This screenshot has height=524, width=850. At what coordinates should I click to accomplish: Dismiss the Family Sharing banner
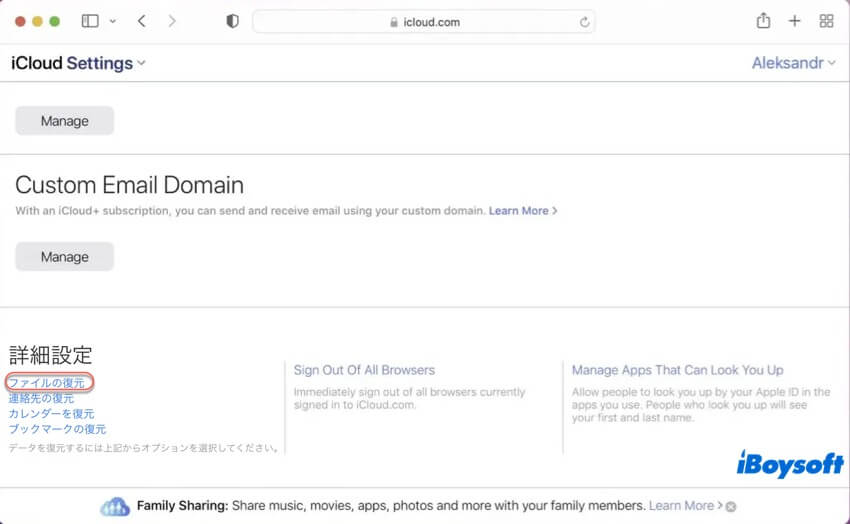(x=731, y=507)
